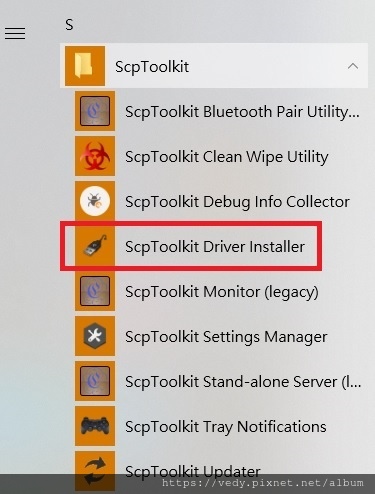Image resolution: width=375 pixels, height=494 pixels.
Task: Jump to the letter S section header
Action: pos(69,25)
